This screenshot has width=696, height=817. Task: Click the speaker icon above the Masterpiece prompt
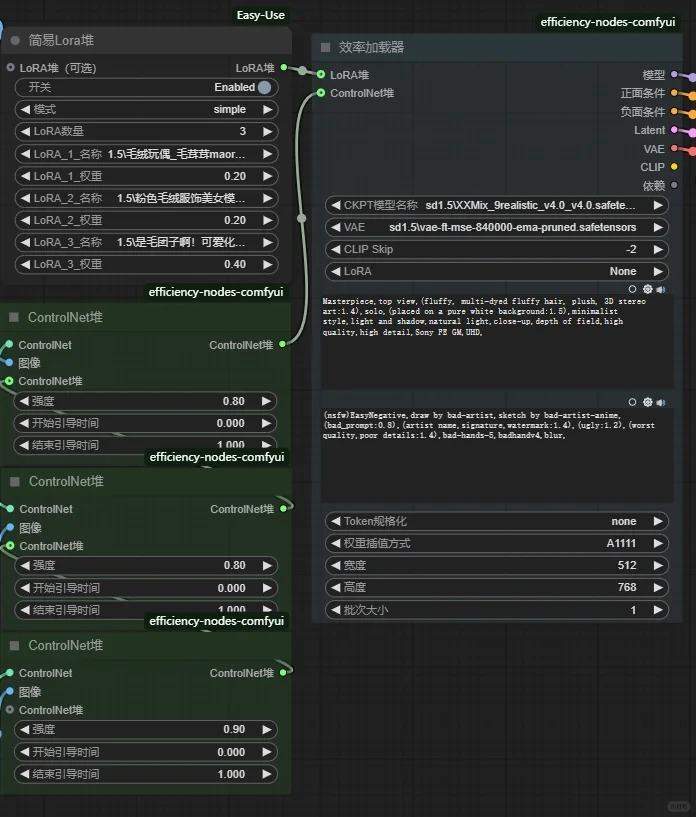tap(661, 289)
